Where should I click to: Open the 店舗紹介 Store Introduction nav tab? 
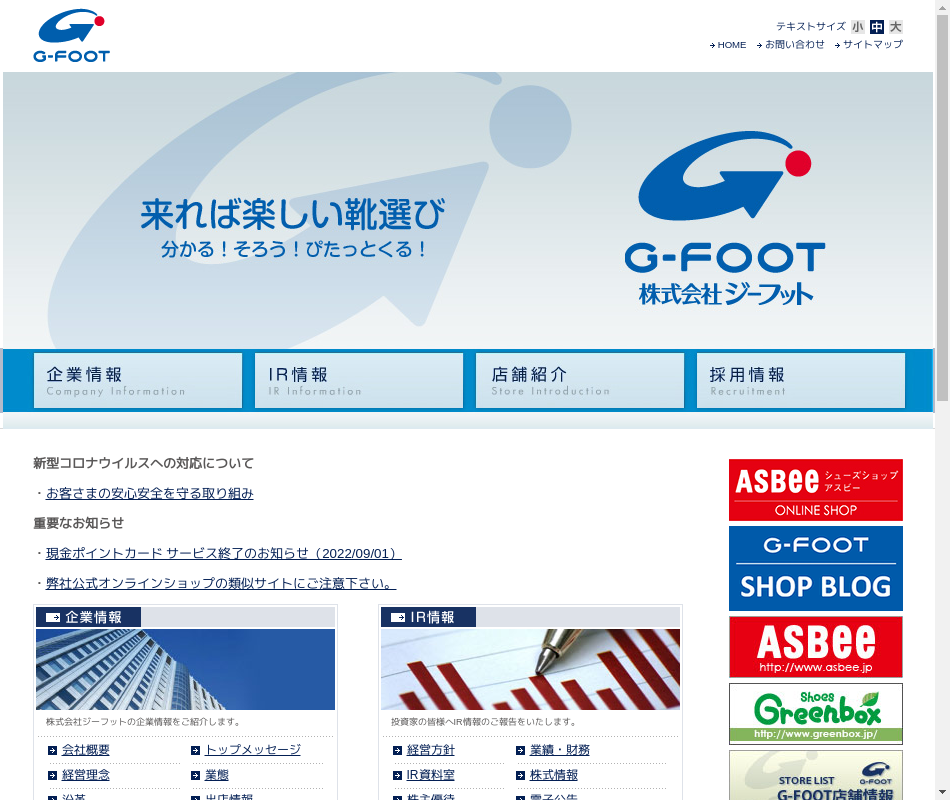tap(580, 381)
